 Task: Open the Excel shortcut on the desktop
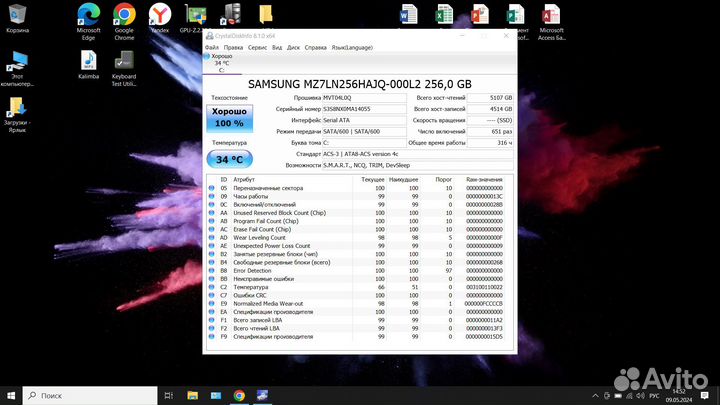pyautogui.click(x=444, y=15)
